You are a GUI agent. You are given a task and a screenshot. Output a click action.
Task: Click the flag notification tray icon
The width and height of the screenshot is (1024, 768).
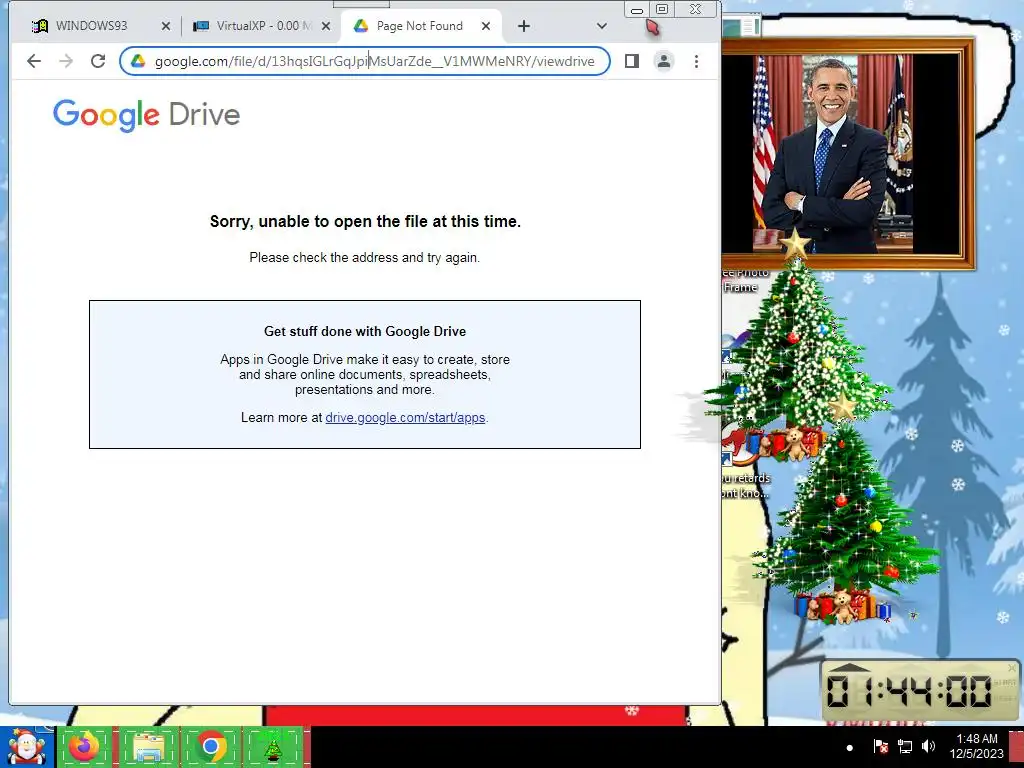880,746
